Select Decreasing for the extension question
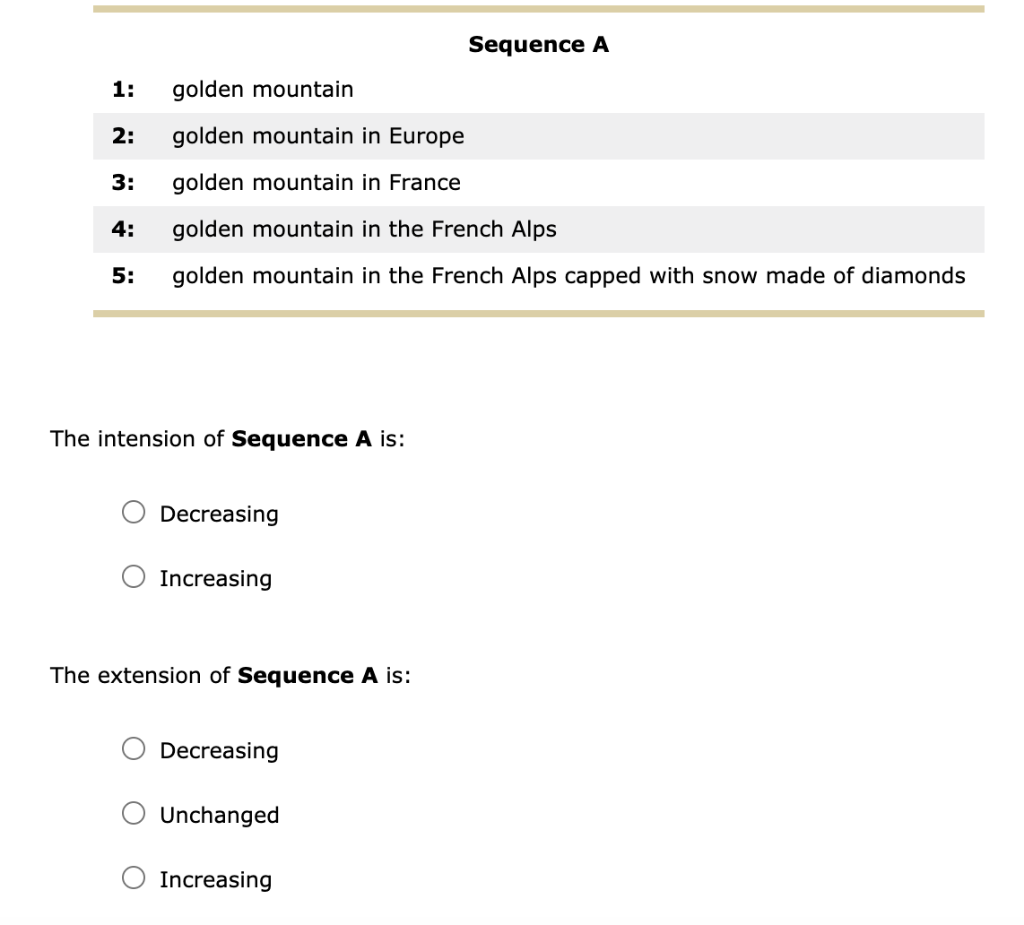Screen dimensions: 1024x925 pos(133,748)
